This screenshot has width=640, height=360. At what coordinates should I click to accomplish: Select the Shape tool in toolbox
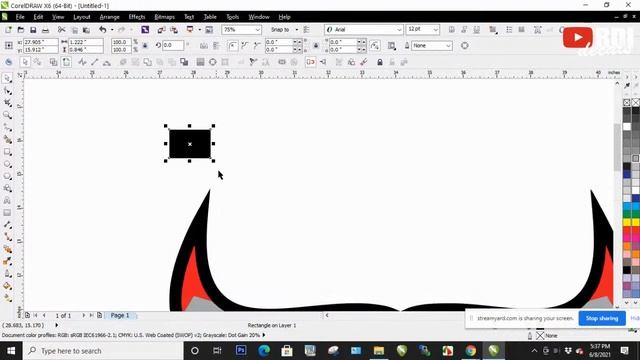(x=7, y=90)
